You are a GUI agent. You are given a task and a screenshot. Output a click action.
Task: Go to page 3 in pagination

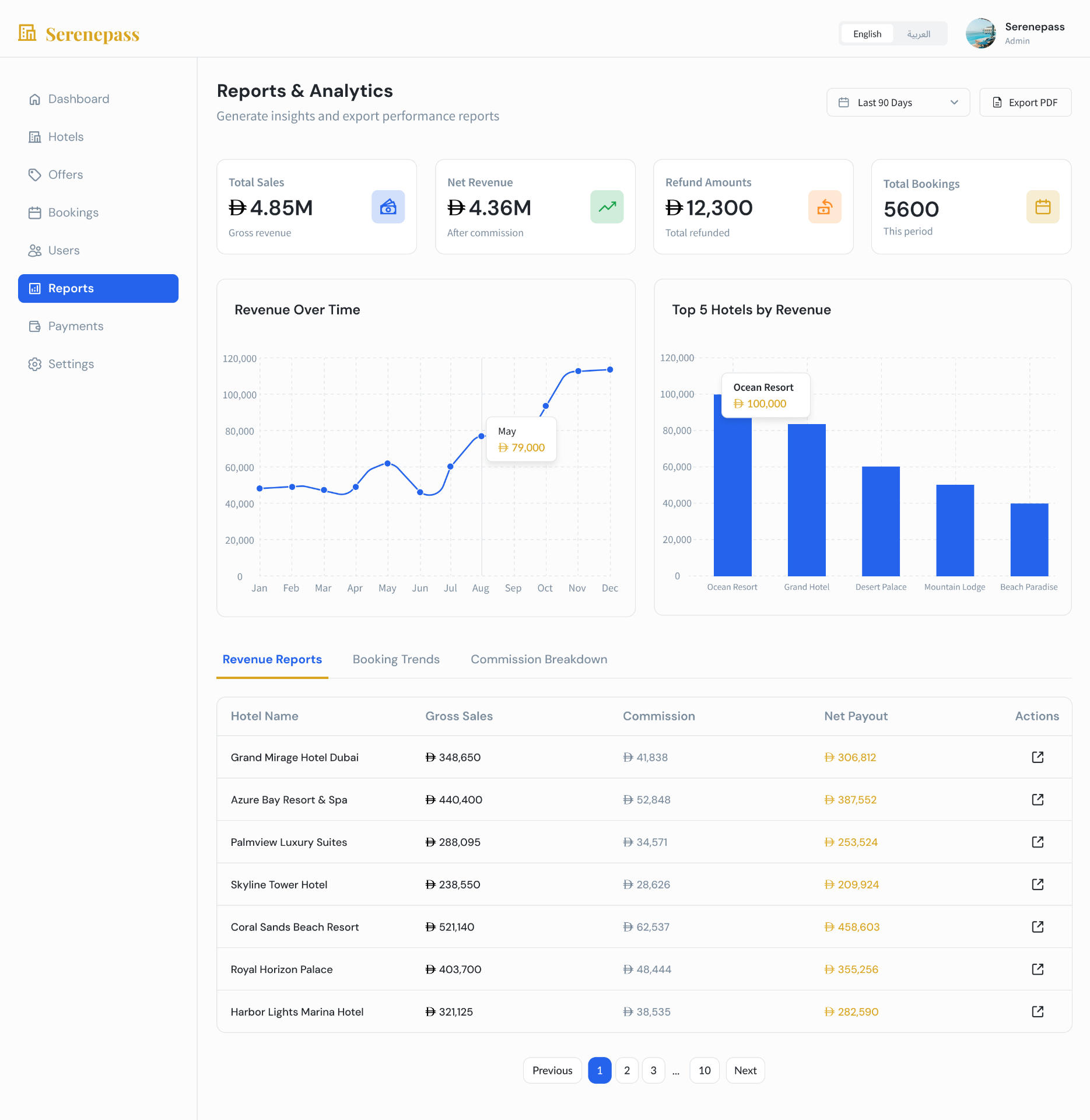click(654, 1071)
